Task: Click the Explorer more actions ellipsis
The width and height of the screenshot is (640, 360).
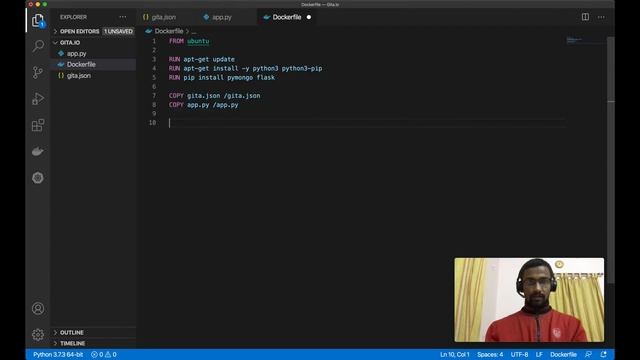Action: tap(122, 17)
